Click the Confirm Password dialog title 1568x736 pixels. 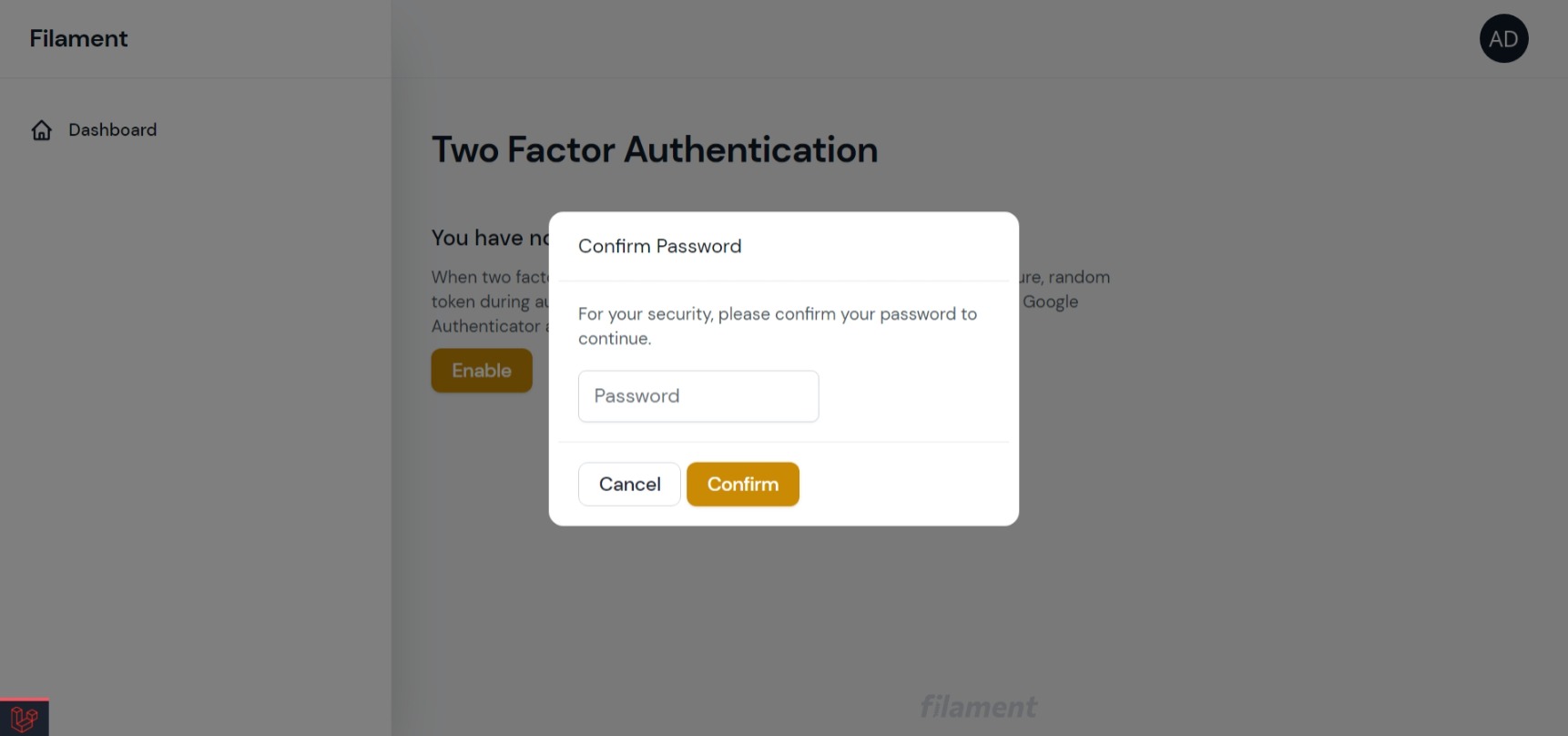click(x=659, y=246)
